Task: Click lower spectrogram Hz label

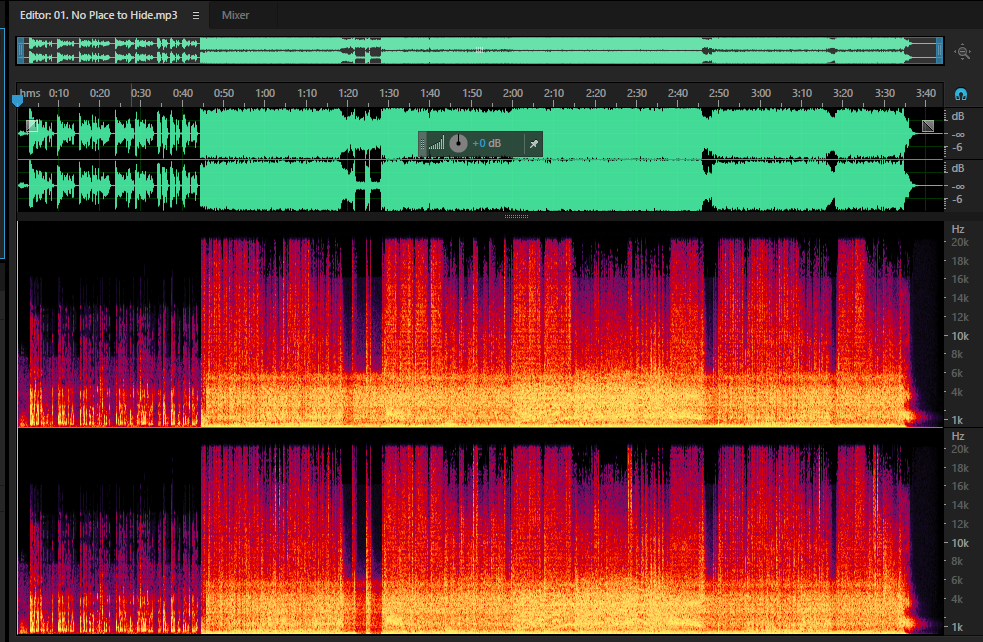Action: 958,436
